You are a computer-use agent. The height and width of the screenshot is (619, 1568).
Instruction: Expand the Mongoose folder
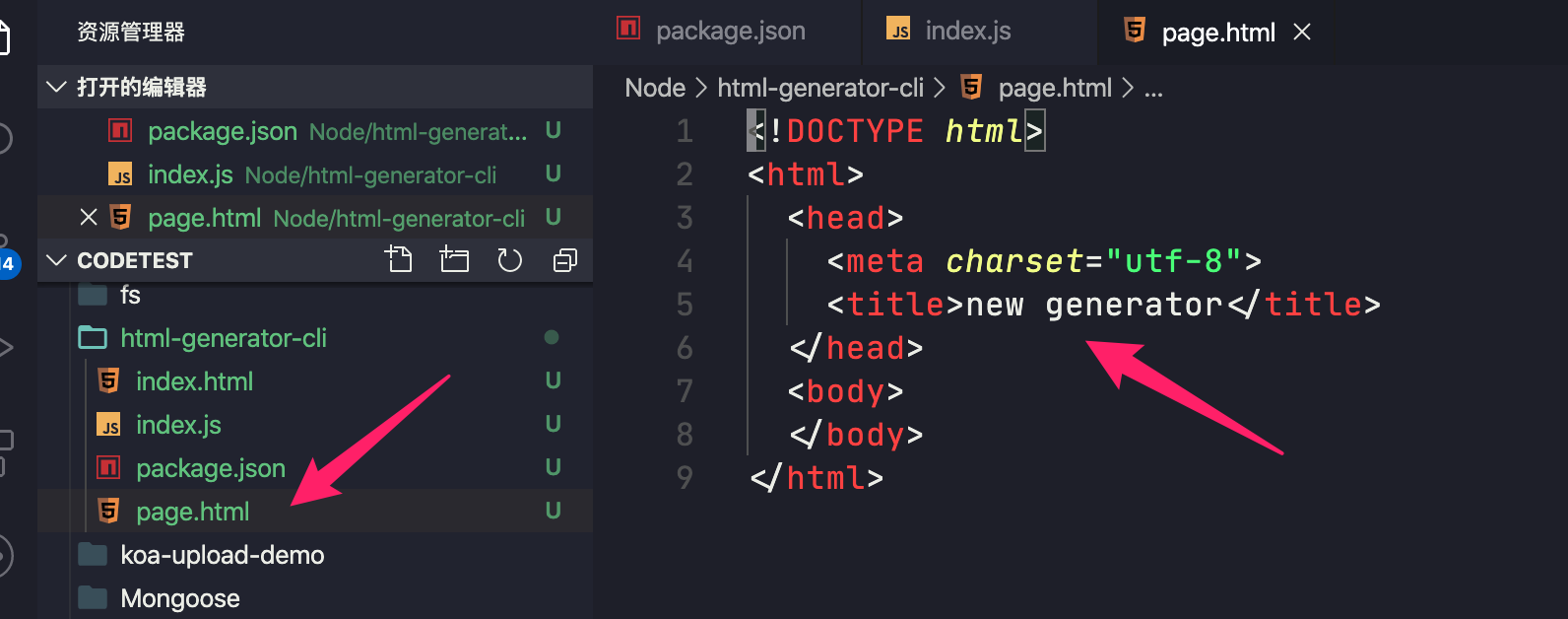(x=315, y=597)
